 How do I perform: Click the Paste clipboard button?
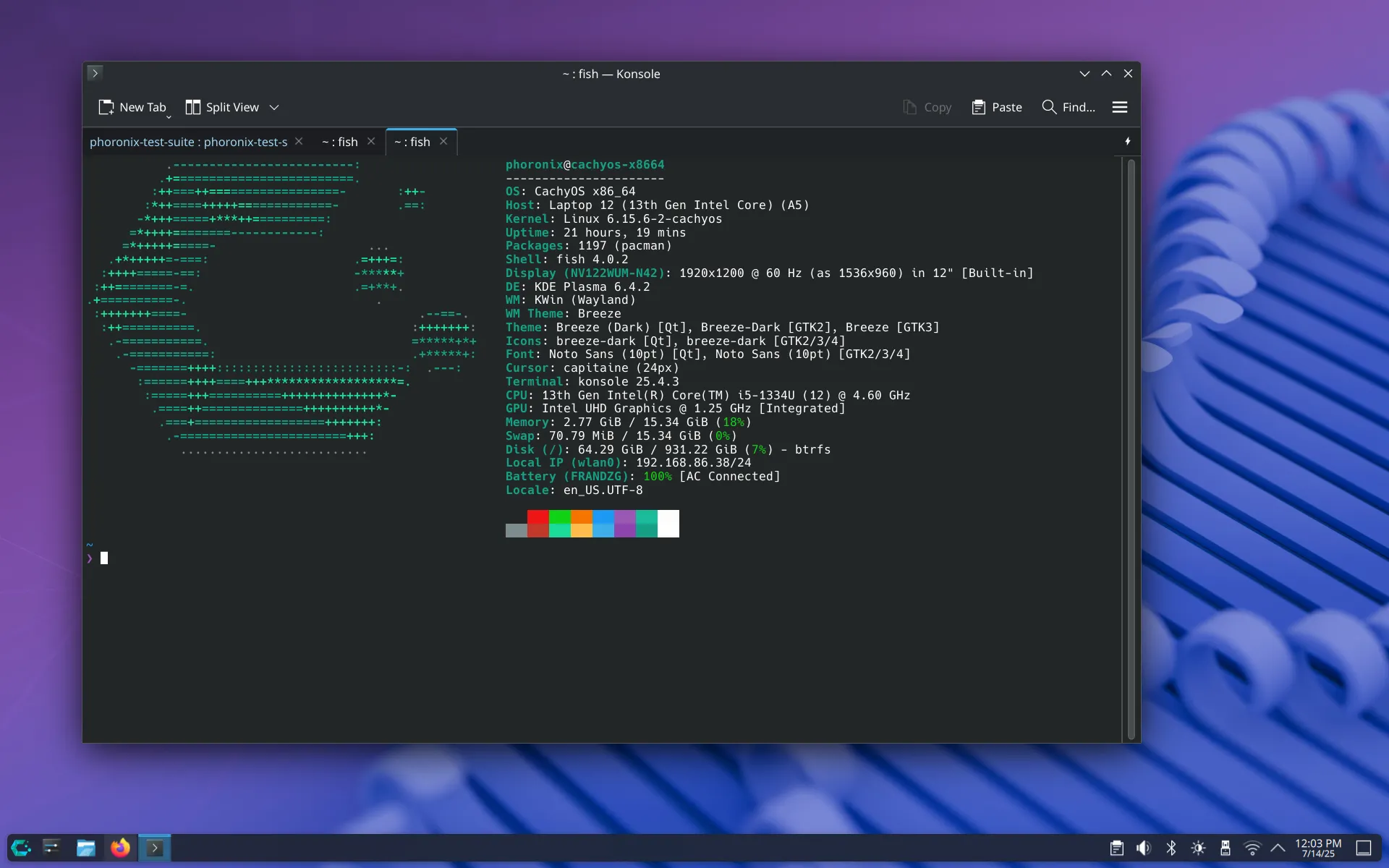[x=996, y=107]
